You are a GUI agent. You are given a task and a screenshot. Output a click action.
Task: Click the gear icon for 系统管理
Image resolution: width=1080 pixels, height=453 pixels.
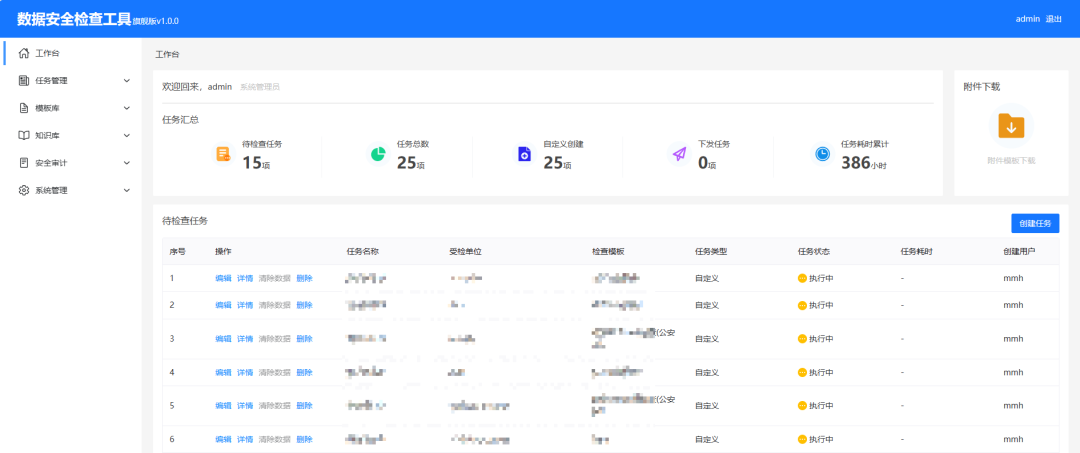pyautogui.click(x=24, y=190)
